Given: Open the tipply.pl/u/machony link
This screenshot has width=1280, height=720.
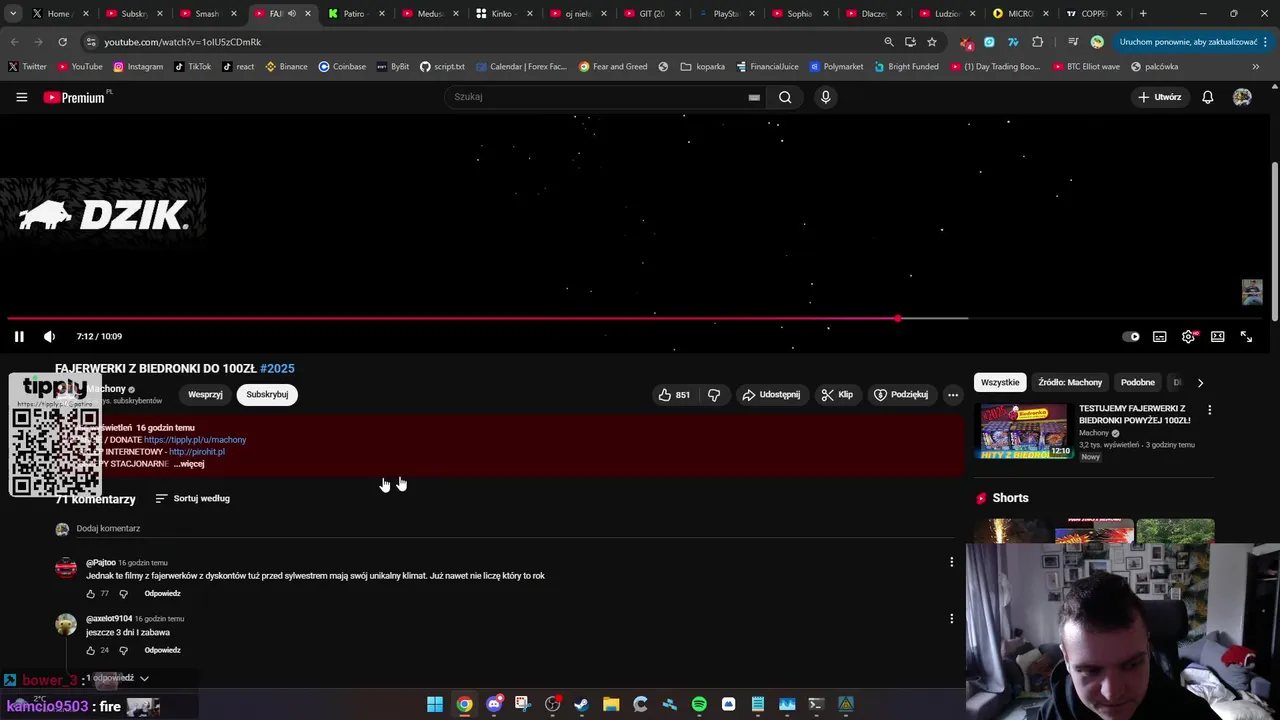Looking at the screenshot, I should 195,440.
